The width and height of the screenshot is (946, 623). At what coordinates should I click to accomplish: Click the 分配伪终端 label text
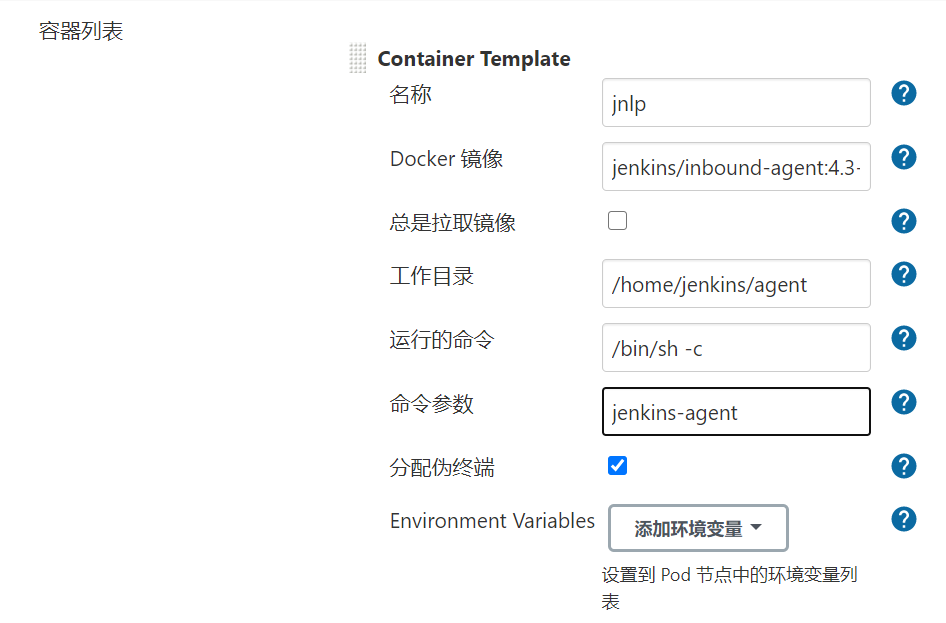[442, 468]
